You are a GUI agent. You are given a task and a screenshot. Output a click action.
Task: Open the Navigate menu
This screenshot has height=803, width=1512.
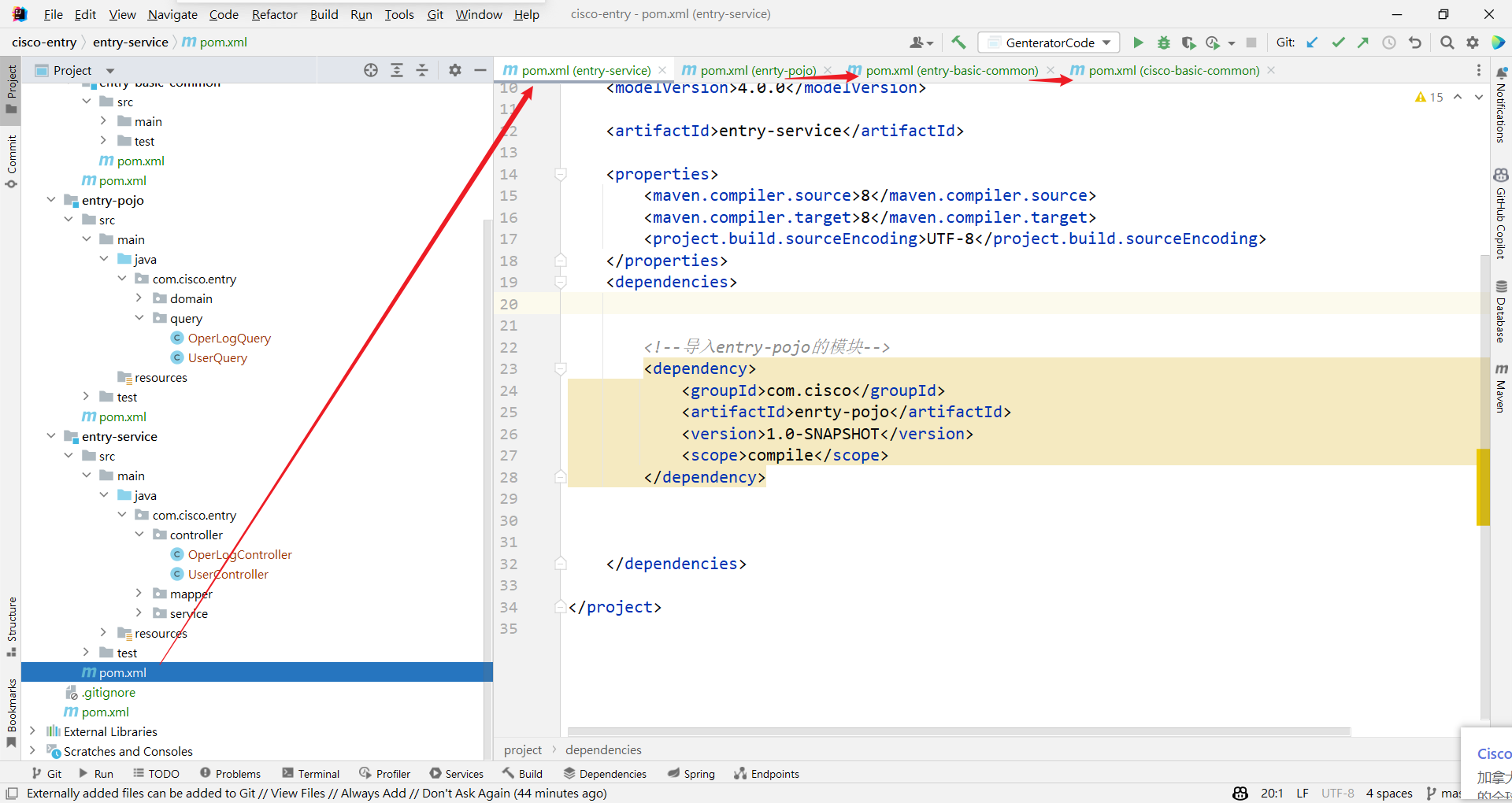click(172, 14)
